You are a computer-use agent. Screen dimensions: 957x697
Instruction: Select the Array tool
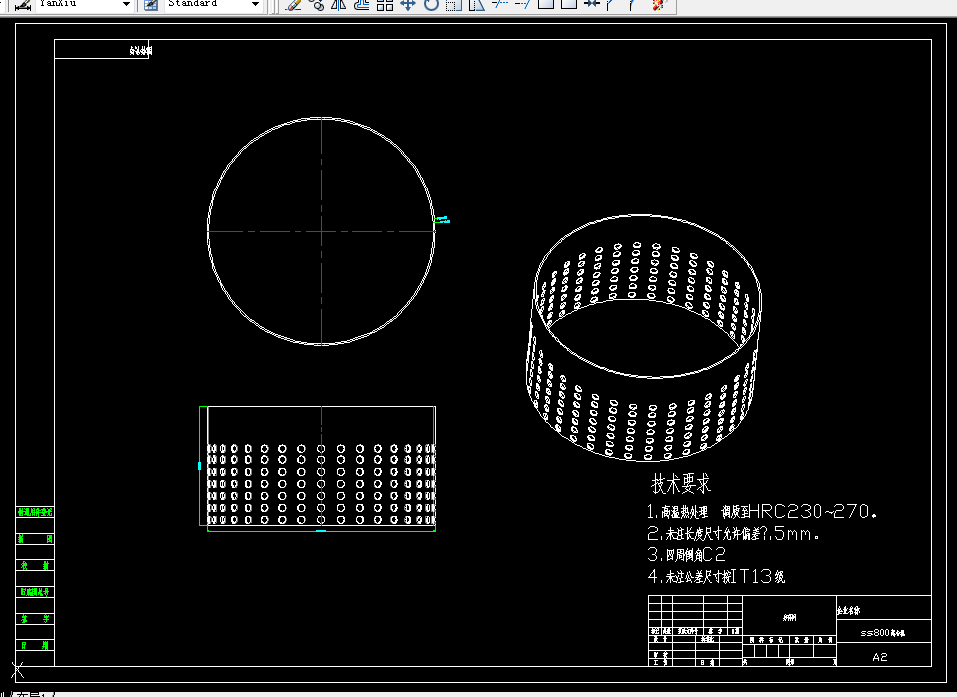coord(385,4)
